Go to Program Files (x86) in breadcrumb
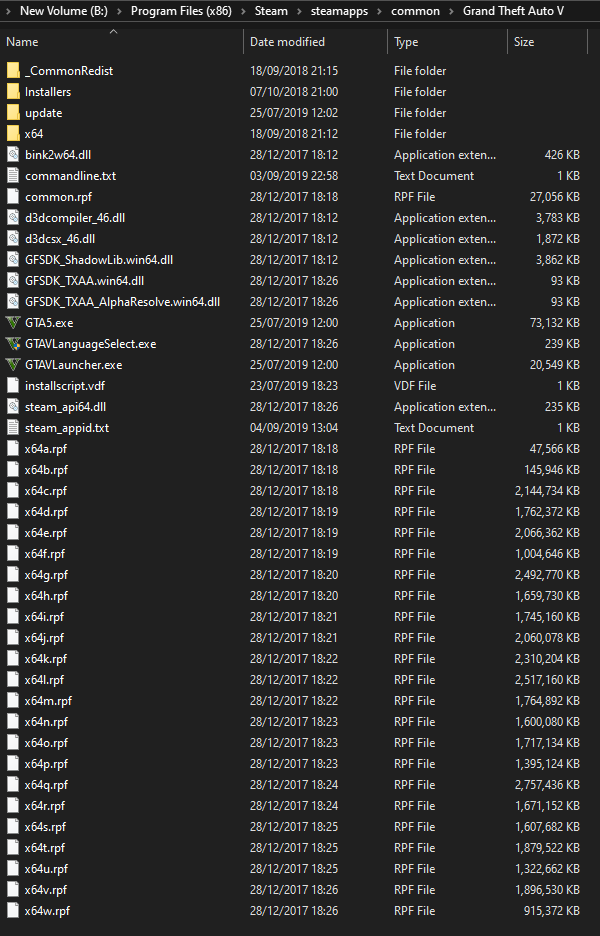 point(181,11)
